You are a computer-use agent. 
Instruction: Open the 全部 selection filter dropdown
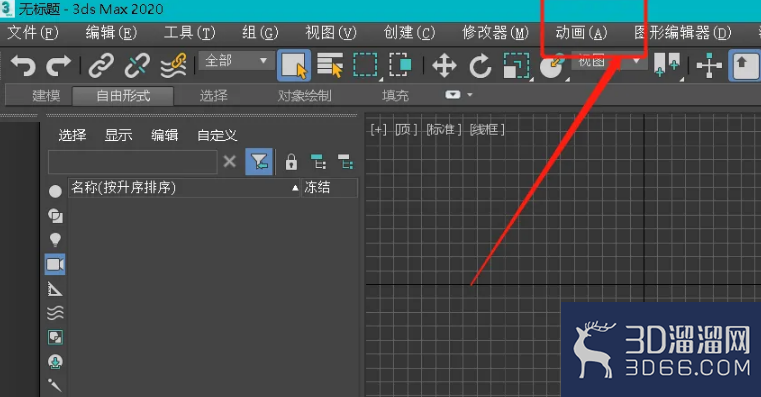coord(236,61)
